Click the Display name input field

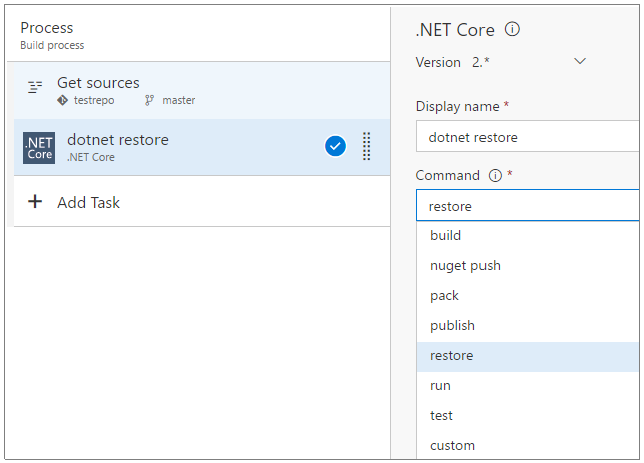(527, 137)
